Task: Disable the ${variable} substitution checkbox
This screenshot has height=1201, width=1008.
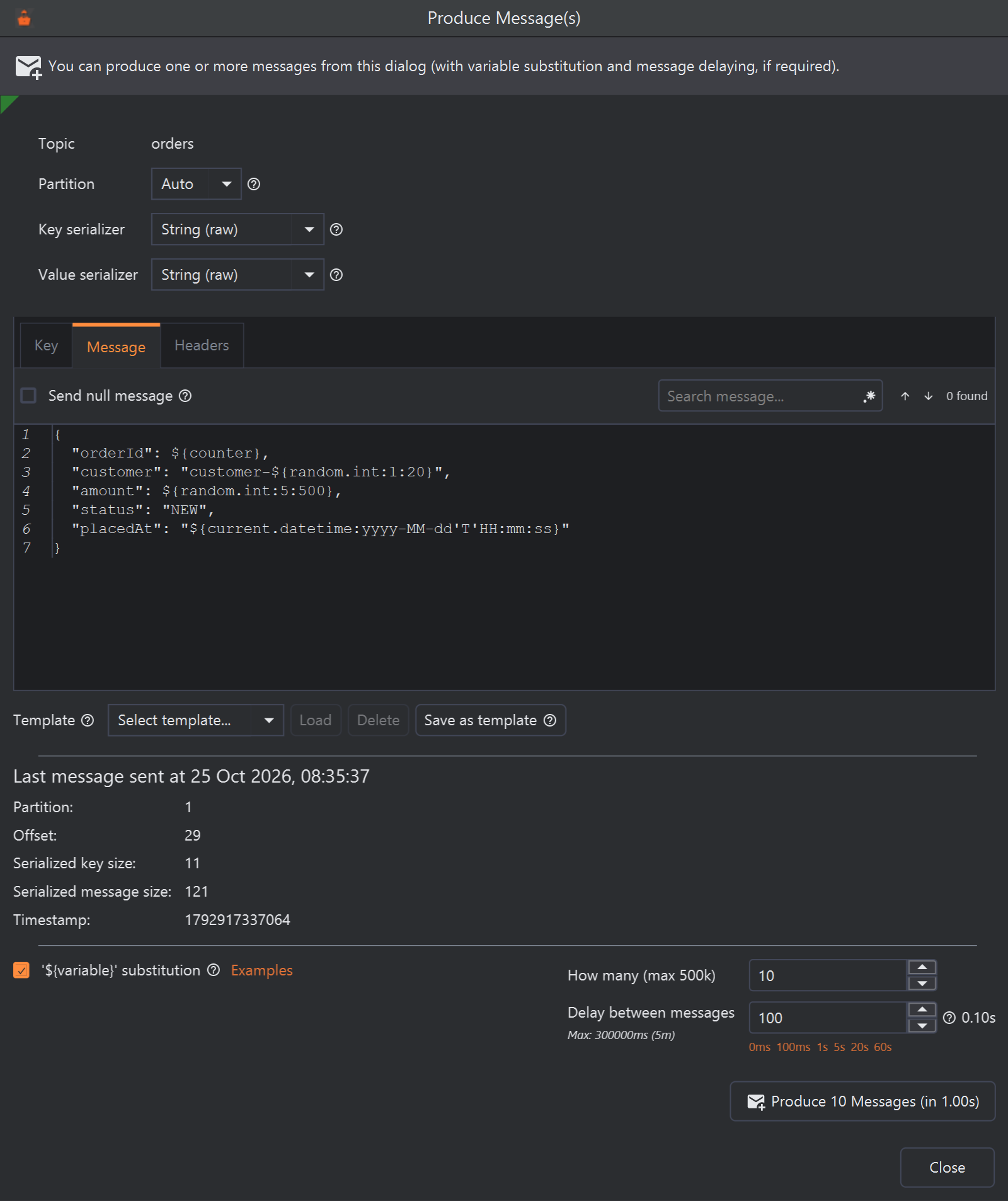Action: [x=21, y=970]
